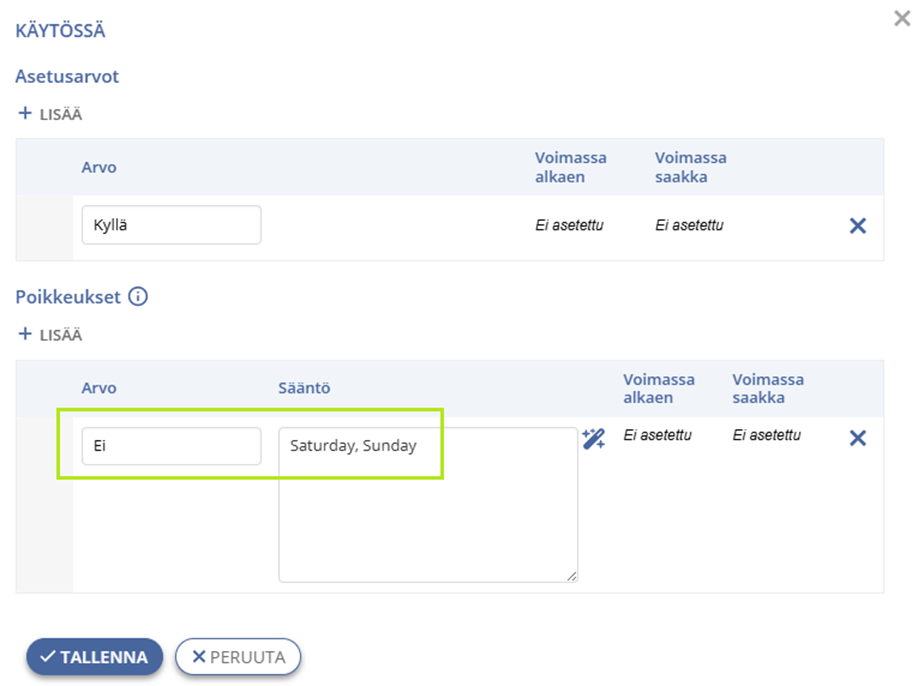Open the rule wizard magic wand icon
The width and height of the screenshot is (918, 686).
point(594,438)
